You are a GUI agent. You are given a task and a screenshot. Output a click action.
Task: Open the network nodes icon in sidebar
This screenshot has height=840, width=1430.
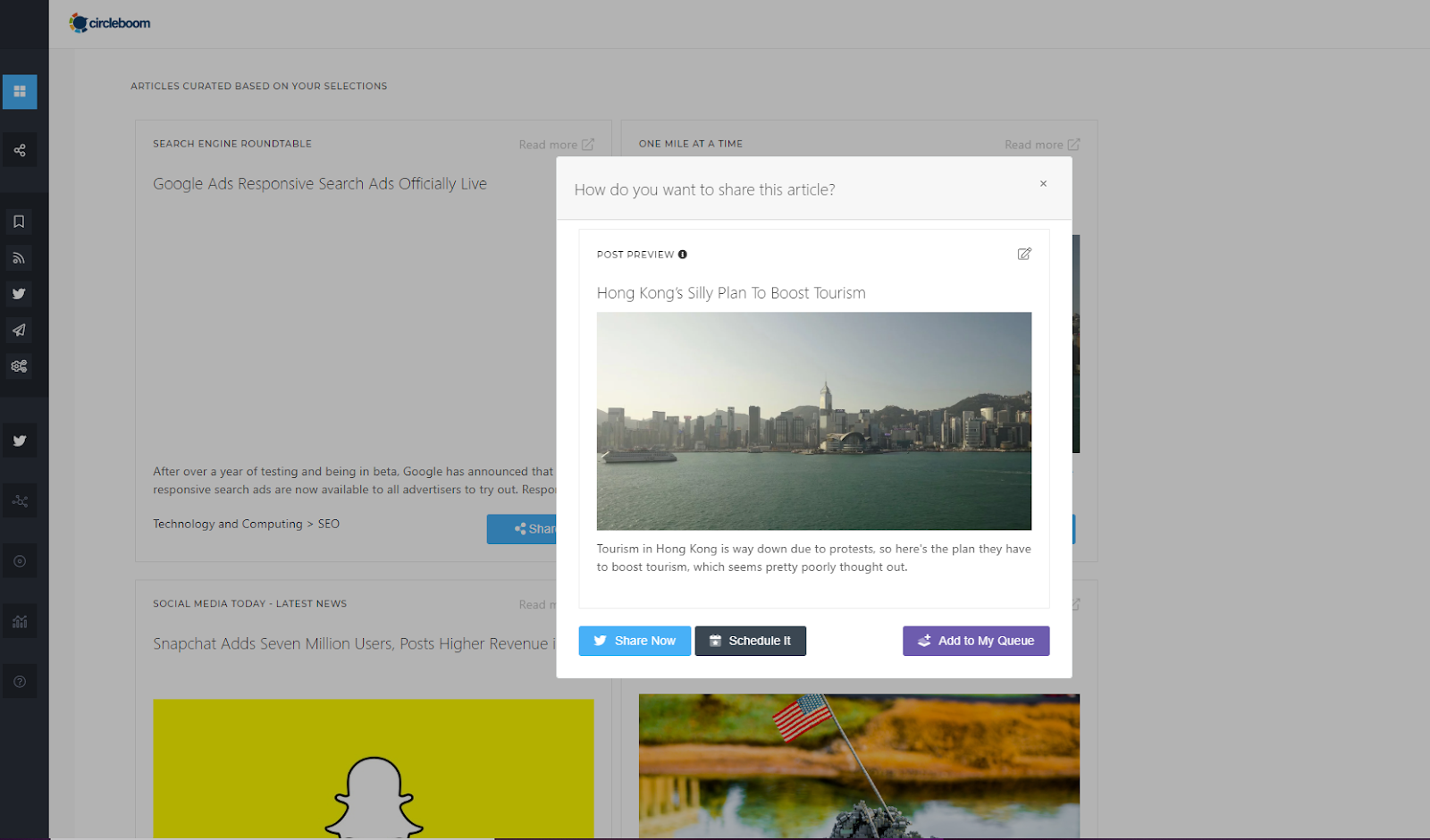tap(20, 501)
